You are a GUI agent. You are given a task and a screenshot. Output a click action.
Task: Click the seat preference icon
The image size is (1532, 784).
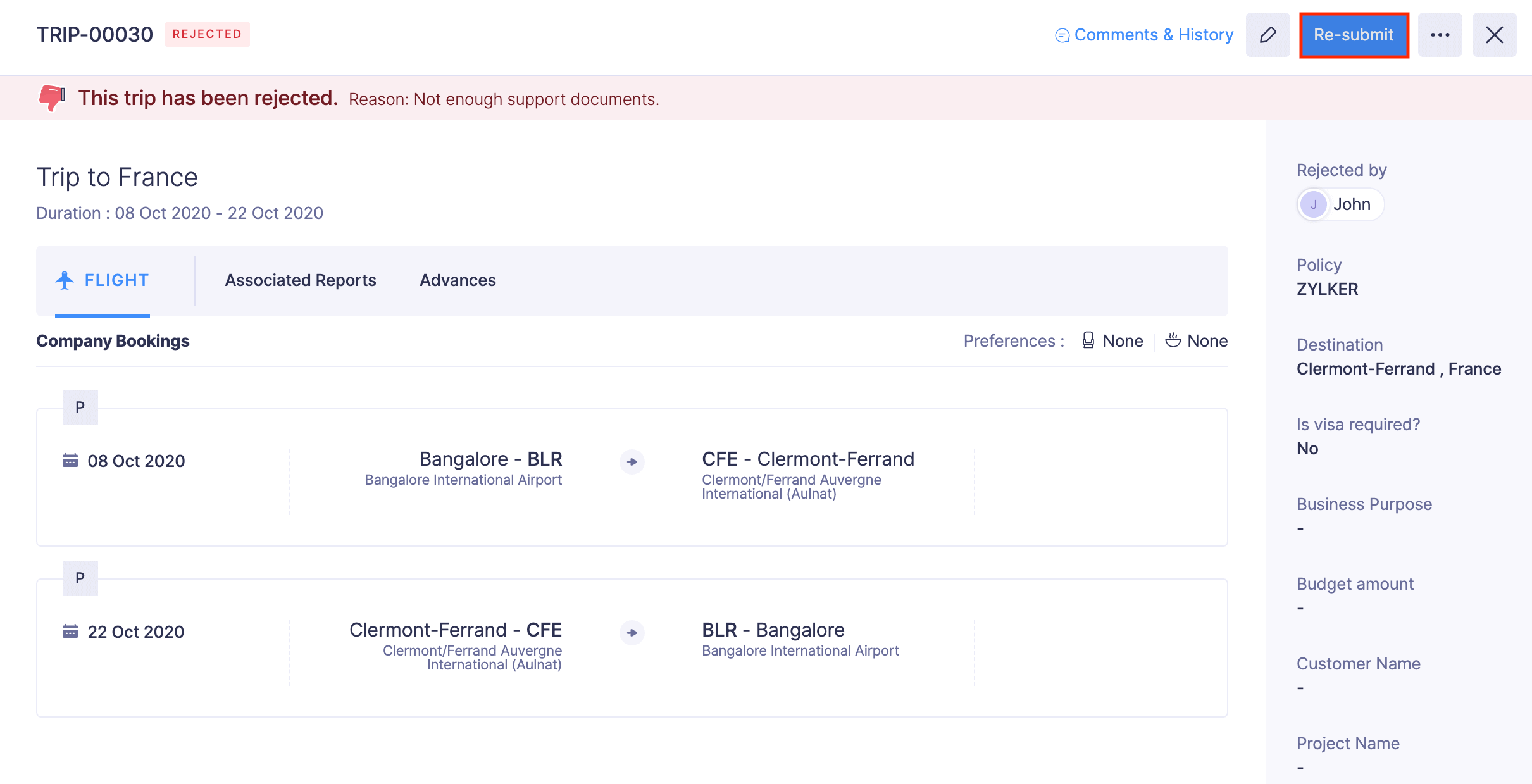click(1088, 340)
